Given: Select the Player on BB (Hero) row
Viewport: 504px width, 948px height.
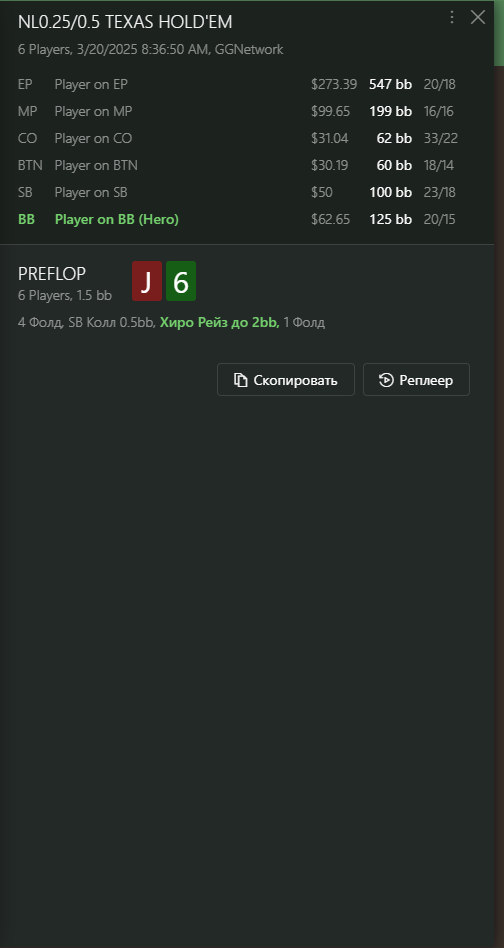Looking at the screenshot, I should (x=247, y=219).
